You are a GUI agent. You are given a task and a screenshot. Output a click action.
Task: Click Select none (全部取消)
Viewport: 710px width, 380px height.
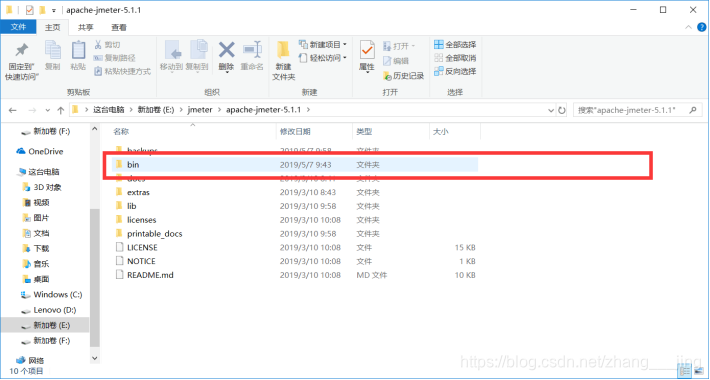455,58
